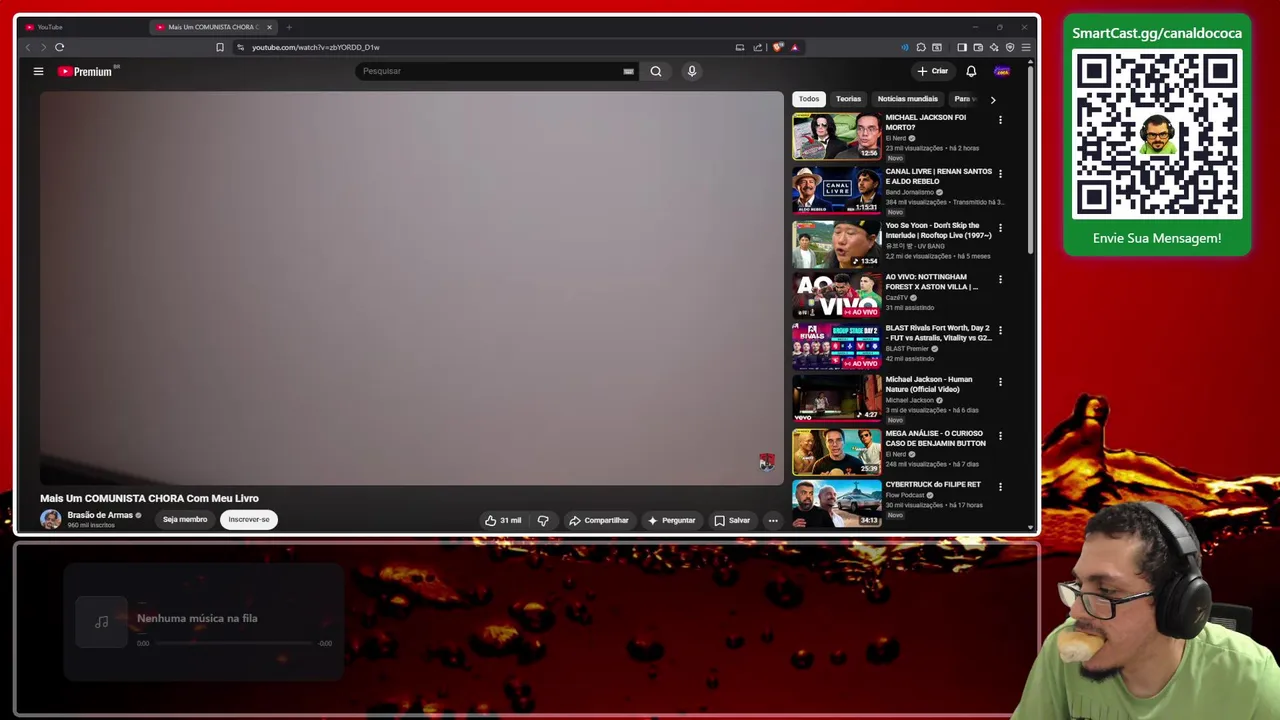
Task: Click the music note icon in queue widget
Action: (x=101, y=622)
